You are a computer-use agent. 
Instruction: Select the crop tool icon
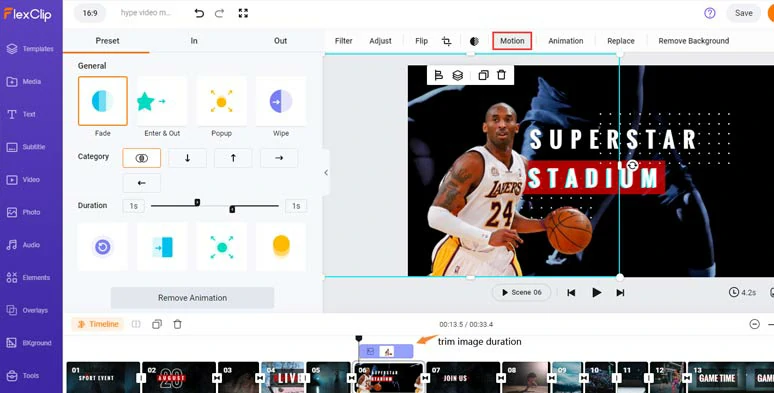coord(447,41)
